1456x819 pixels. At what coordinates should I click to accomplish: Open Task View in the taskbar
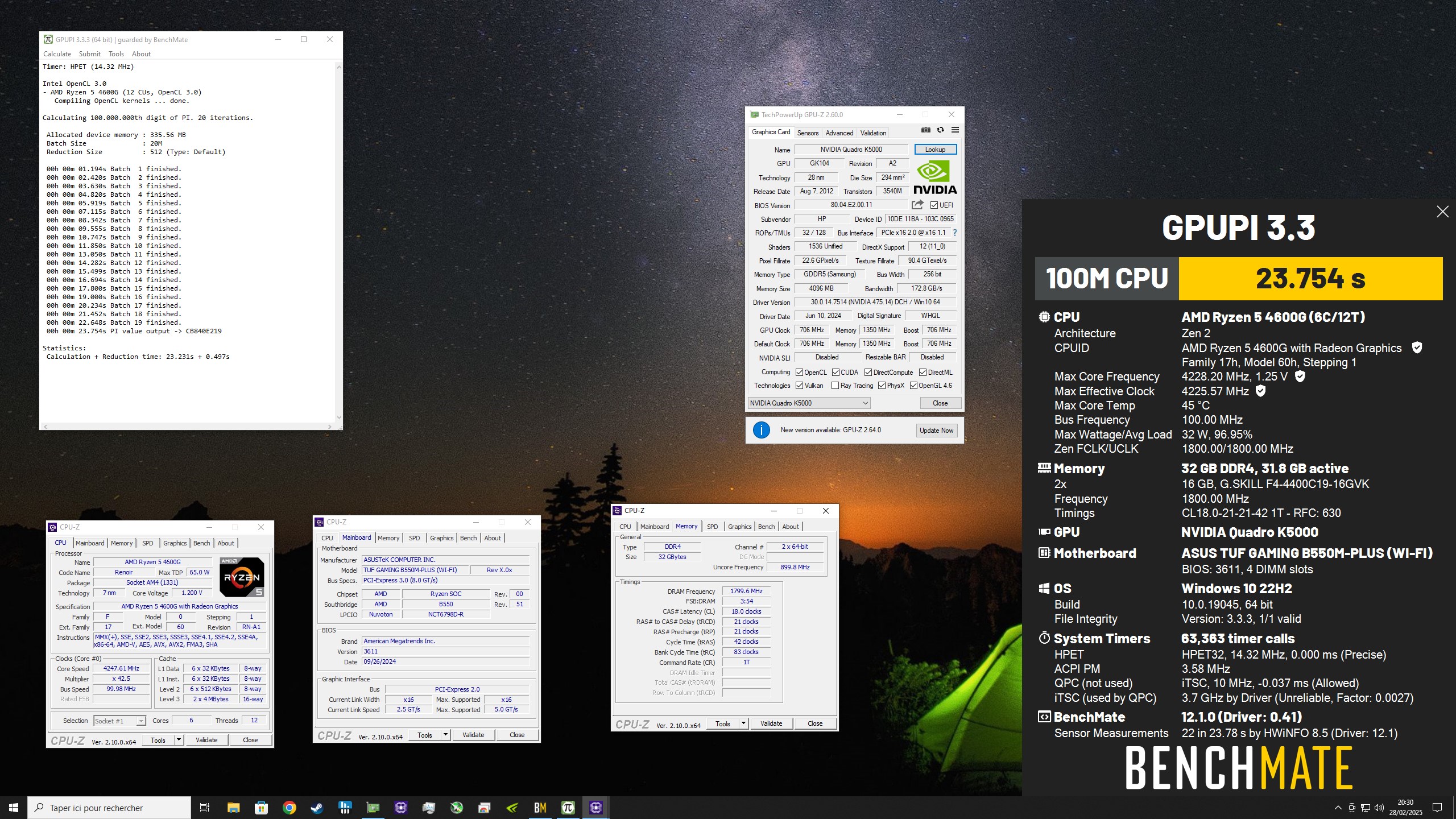pyautogui.click(x=205, y=808)
